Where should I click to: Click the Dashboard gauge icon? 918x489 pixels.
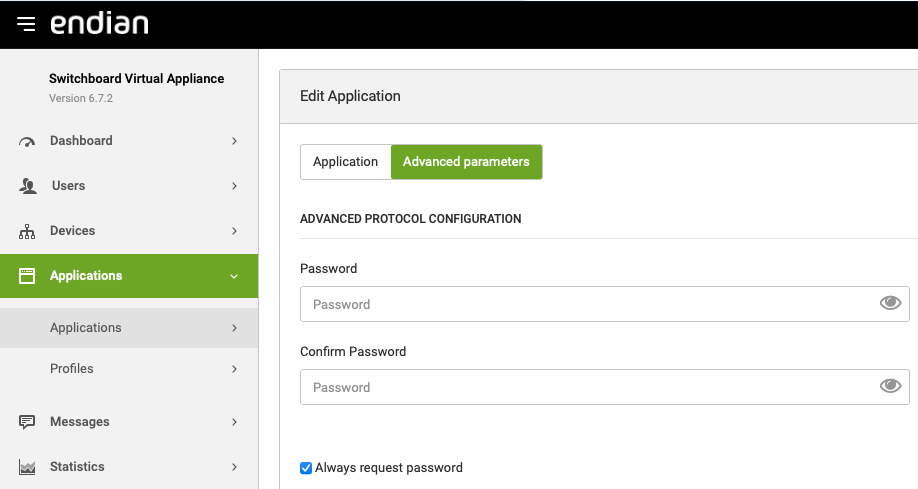point(27,141)
